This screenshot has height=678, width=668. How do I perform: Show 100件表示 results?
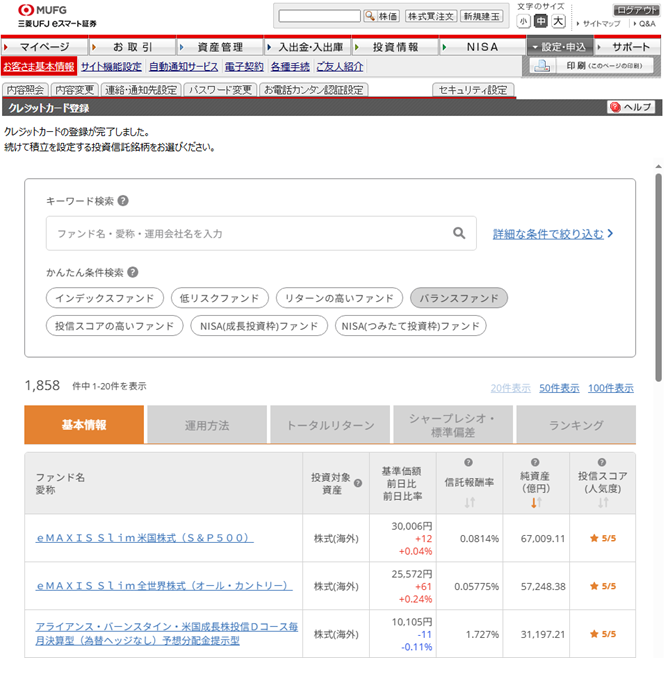(610, 388)
